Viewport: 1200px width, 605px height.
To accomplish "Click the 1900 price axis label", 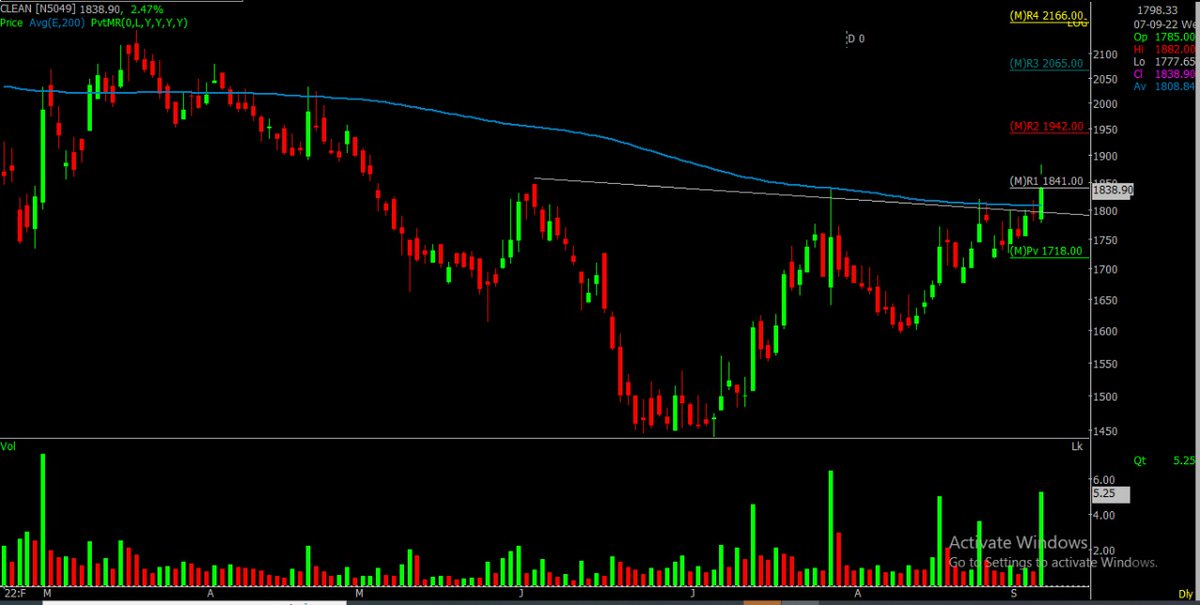I will (x=1105, y=157).
